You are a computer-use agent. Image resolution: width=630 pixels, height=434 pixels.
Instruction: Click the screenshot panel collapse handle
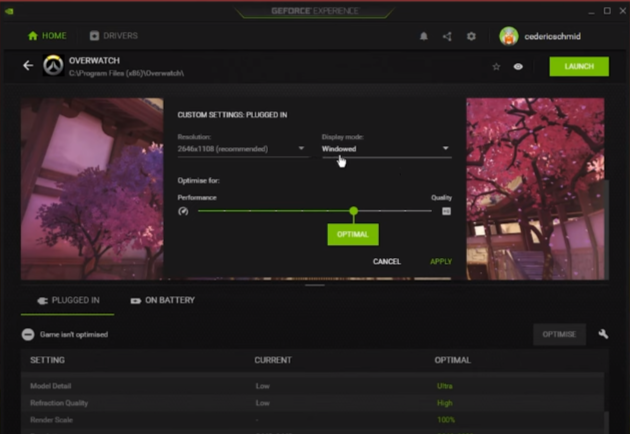[315, 285]
